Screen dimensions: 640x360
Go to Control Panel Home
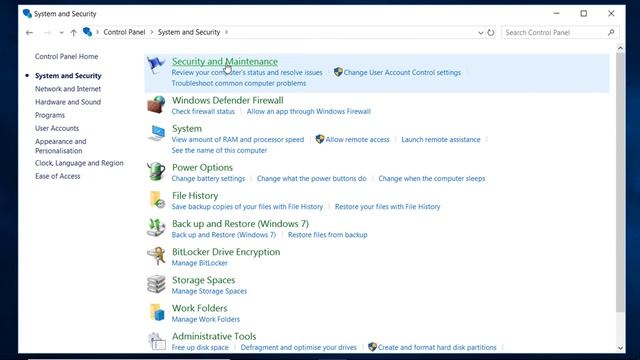[x=67, y=56]
